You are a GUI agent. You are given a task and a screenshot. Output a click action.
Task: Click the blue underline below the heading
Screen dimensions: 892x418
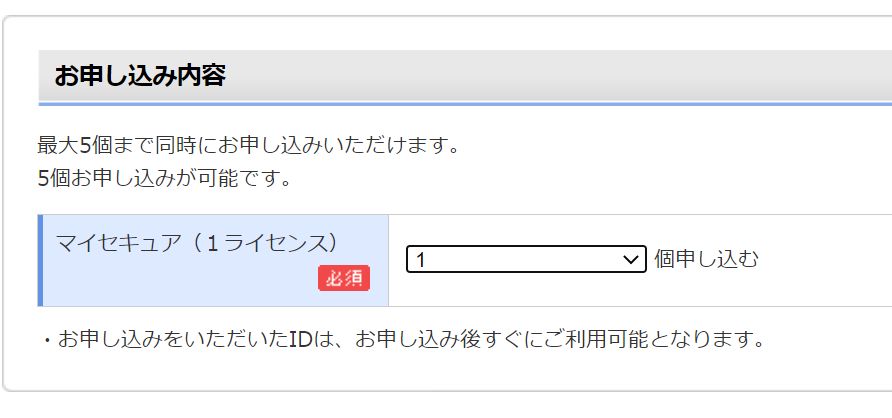pos(465,104)
